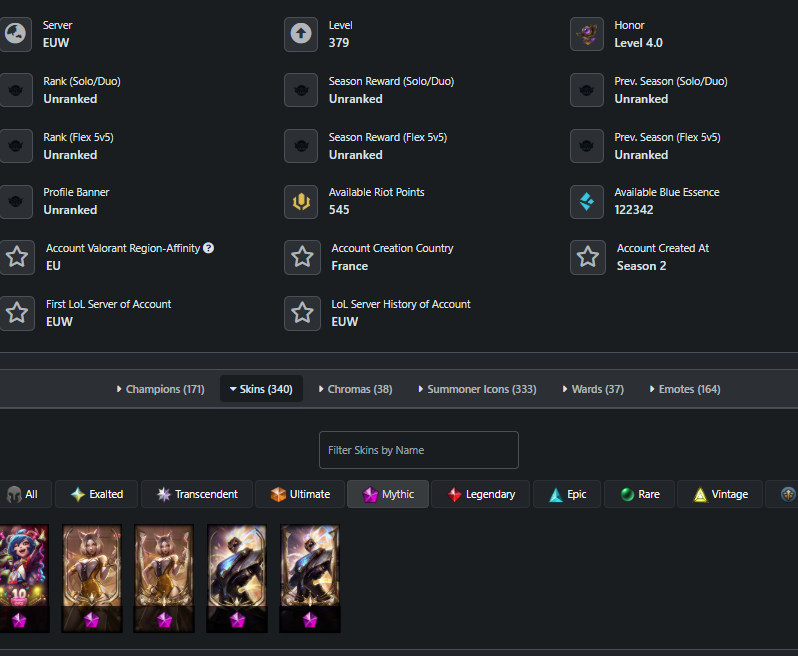Click the Level up-arrow icon
Screen dimensions: 798x656
tap(301, 34)
